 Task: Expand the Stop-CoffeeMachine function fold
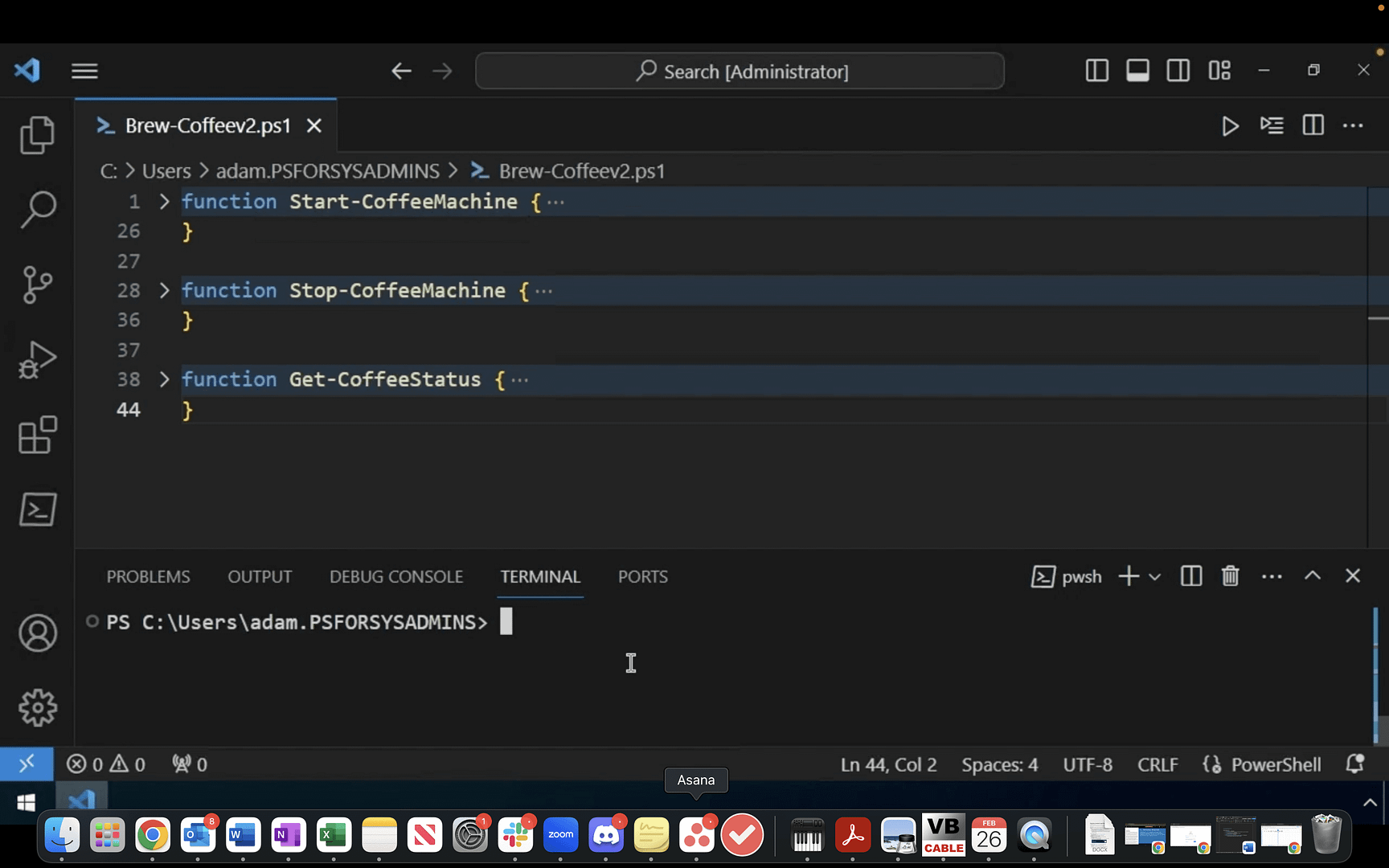[x=164, y=290]
